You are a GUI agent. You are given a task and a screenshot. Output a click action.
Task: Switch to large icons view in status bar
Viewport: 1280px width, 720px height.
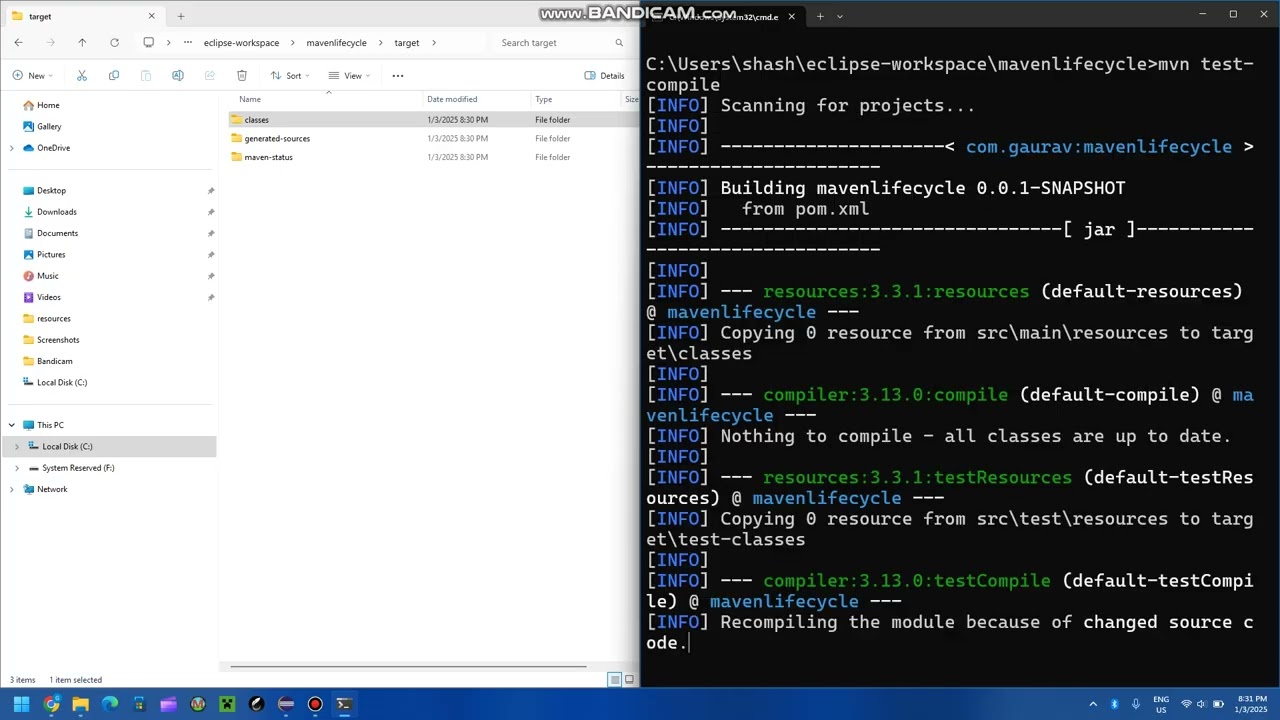click(x=629, y=680)
